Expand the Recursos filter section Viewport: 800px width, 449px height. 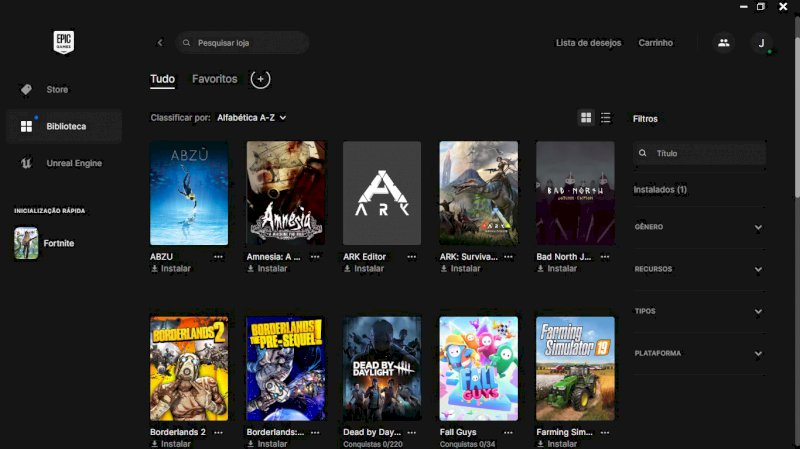tap(699, 269)
